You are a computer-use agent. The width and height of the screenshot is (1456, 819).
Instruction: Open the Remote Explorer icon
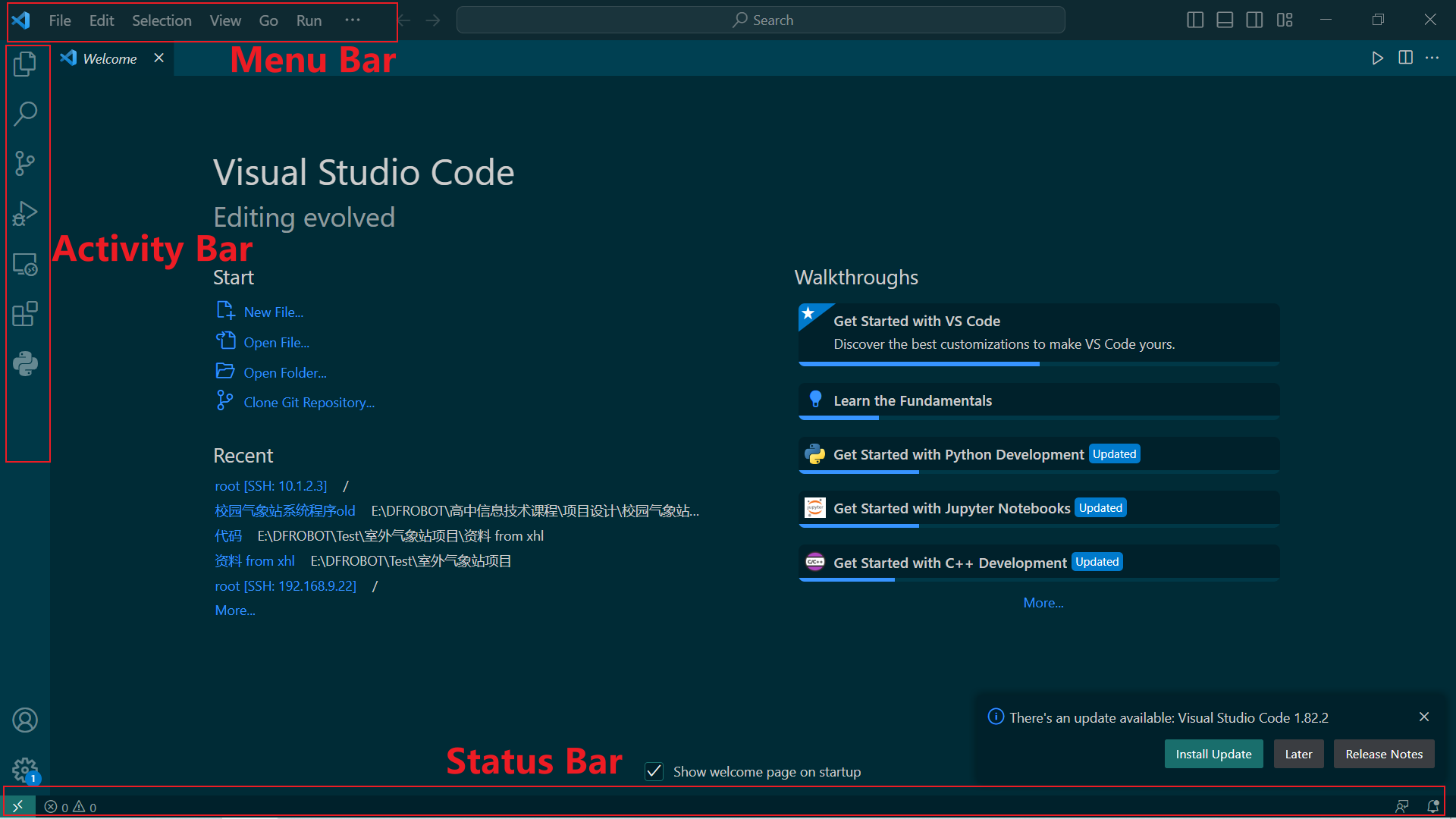[x=25, y=264]
